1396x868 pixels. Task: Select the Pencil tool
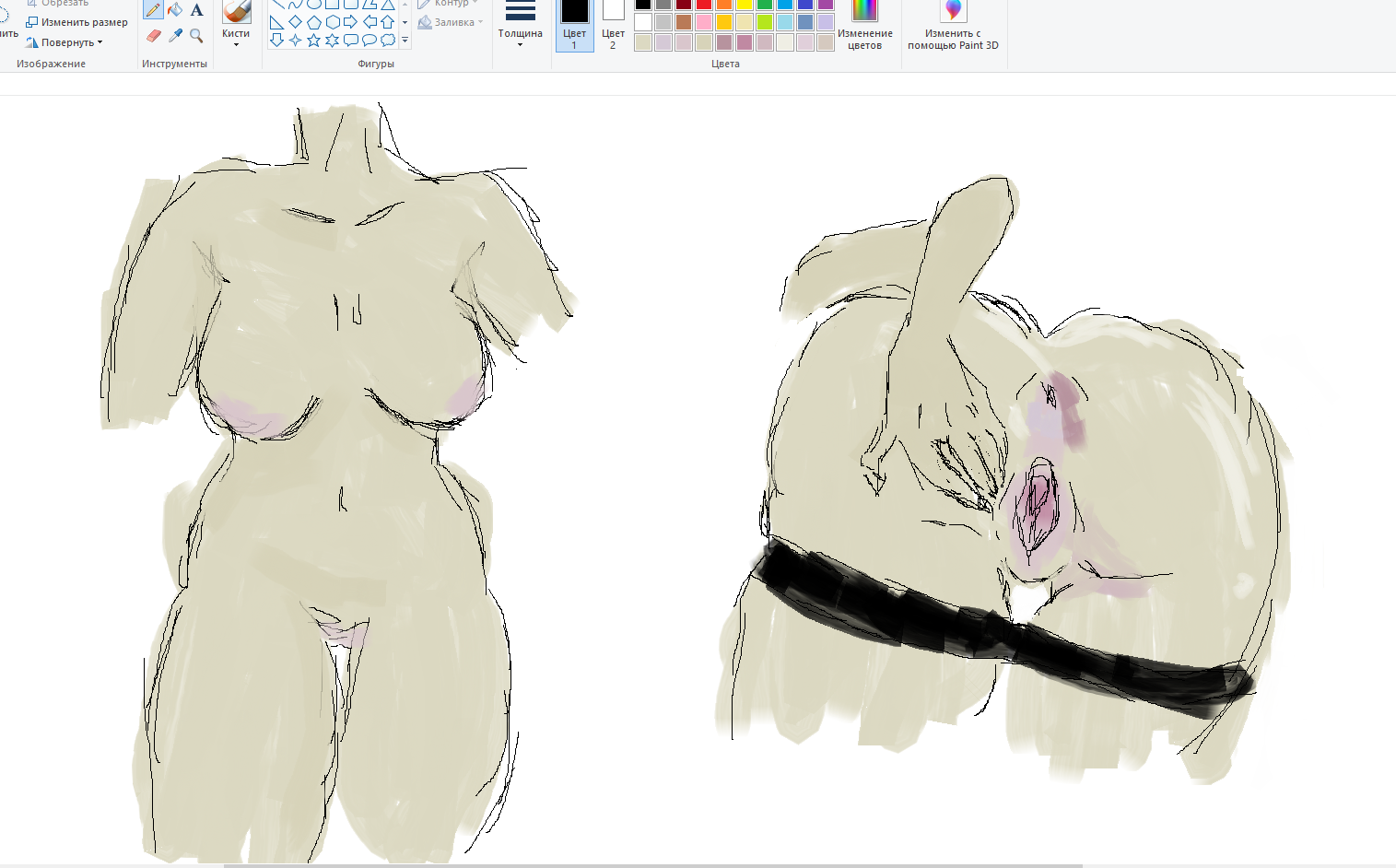point(154,10)
